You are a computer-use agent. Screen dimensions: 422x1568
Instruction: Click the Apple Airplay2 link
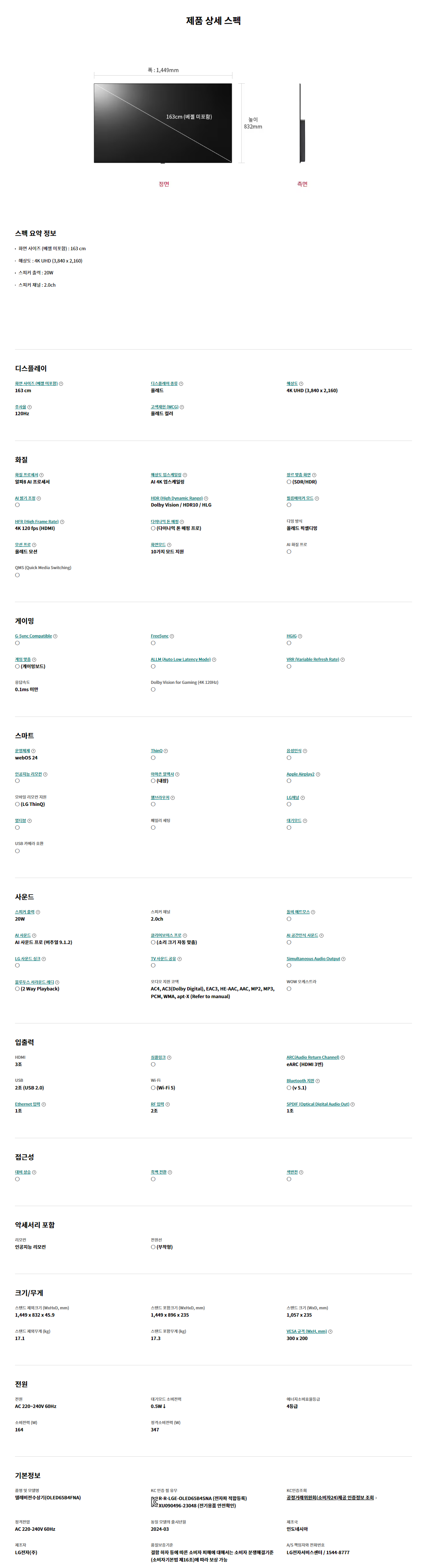click(x=301, y=774)
